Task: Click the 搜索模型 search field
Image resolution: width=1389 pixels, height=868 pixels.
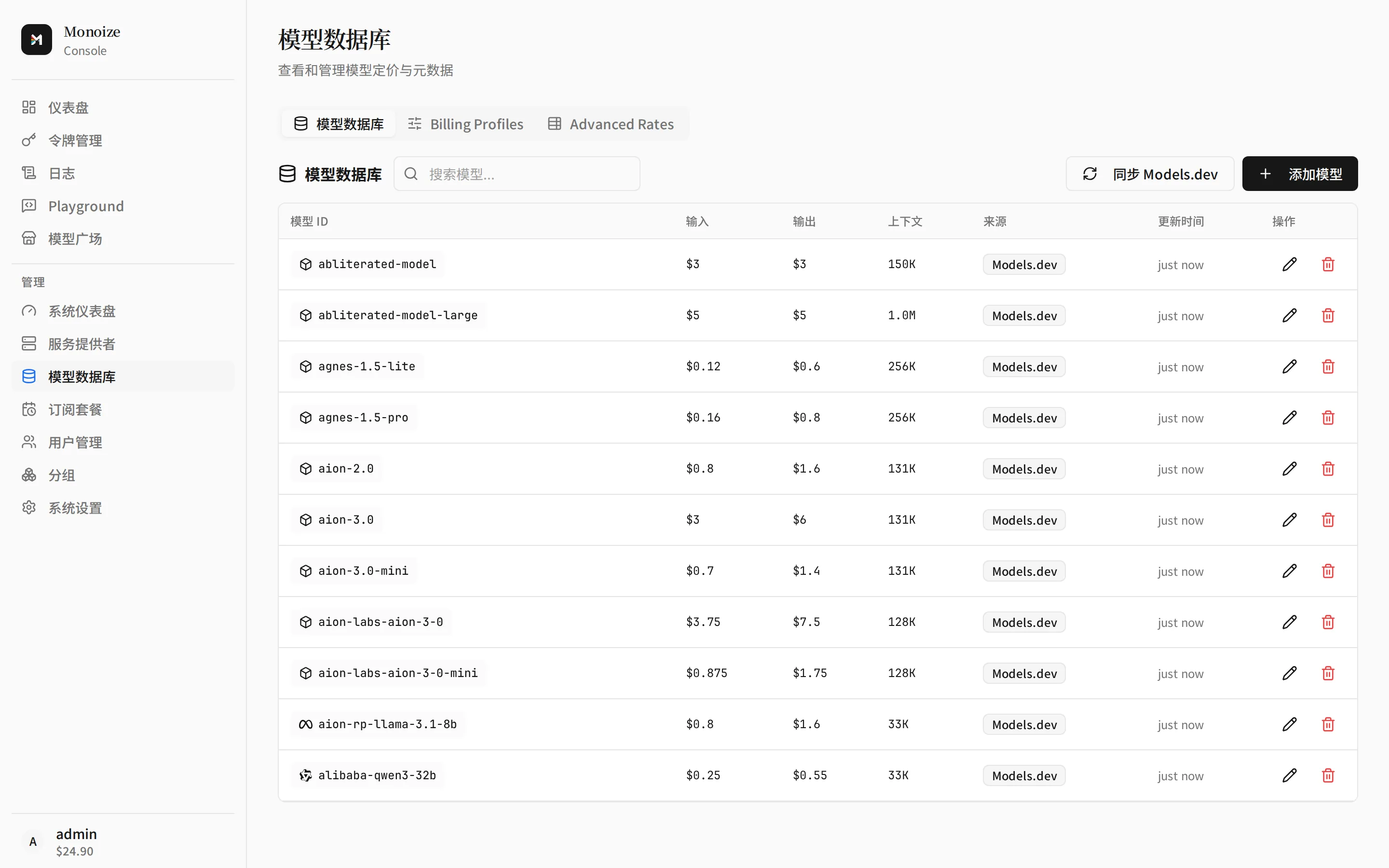Action: click(x=517, y=174)
